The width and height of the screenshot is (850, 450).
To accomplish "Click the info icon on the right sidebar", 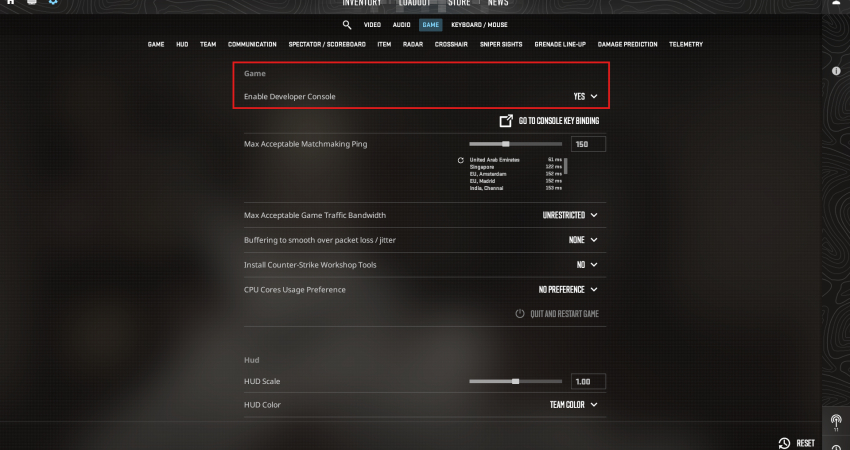I will pyautogui.click(x=836, y=72).
